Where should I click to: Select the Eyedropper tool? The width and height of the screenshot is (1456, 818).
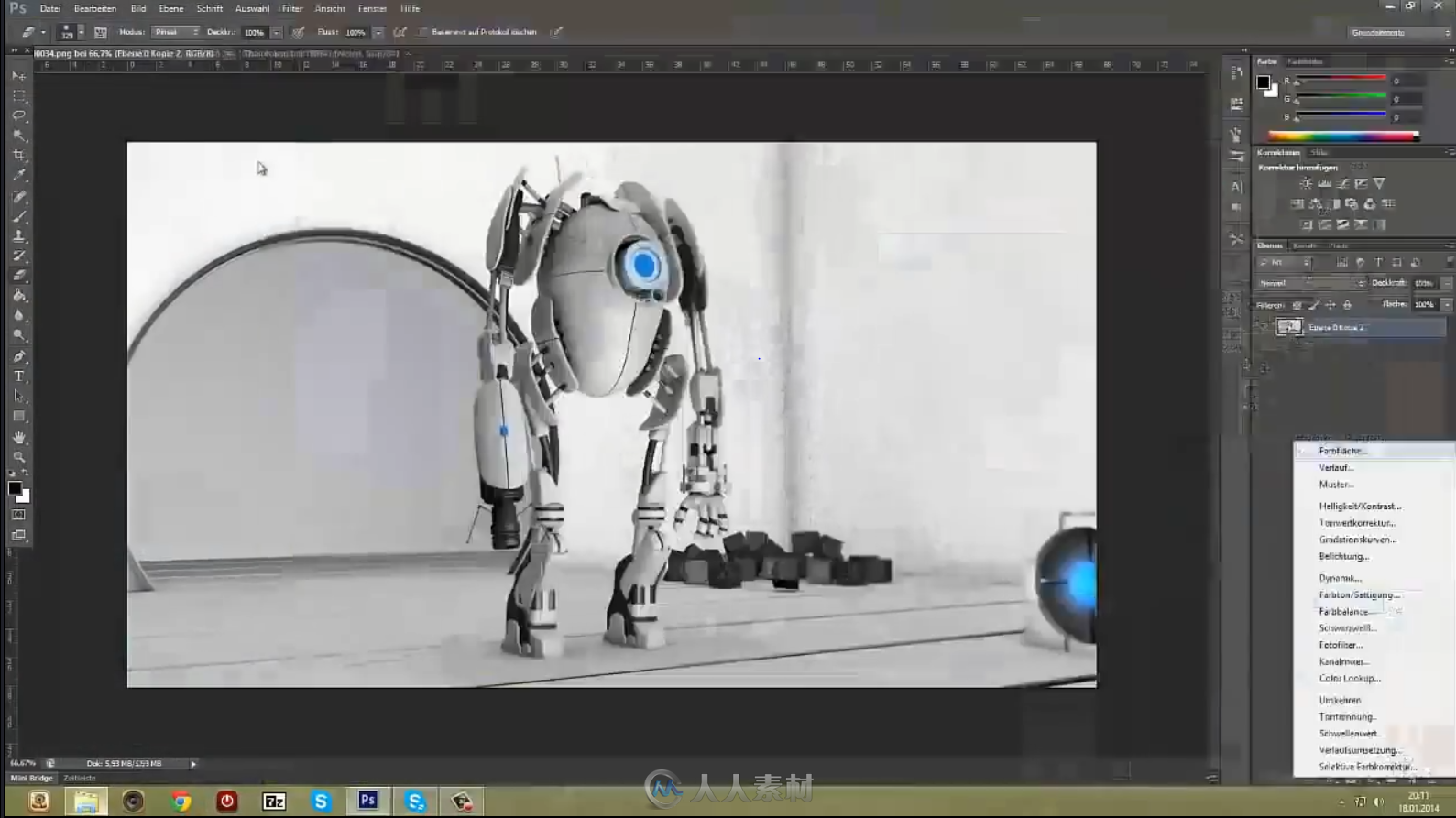point(19,175)
